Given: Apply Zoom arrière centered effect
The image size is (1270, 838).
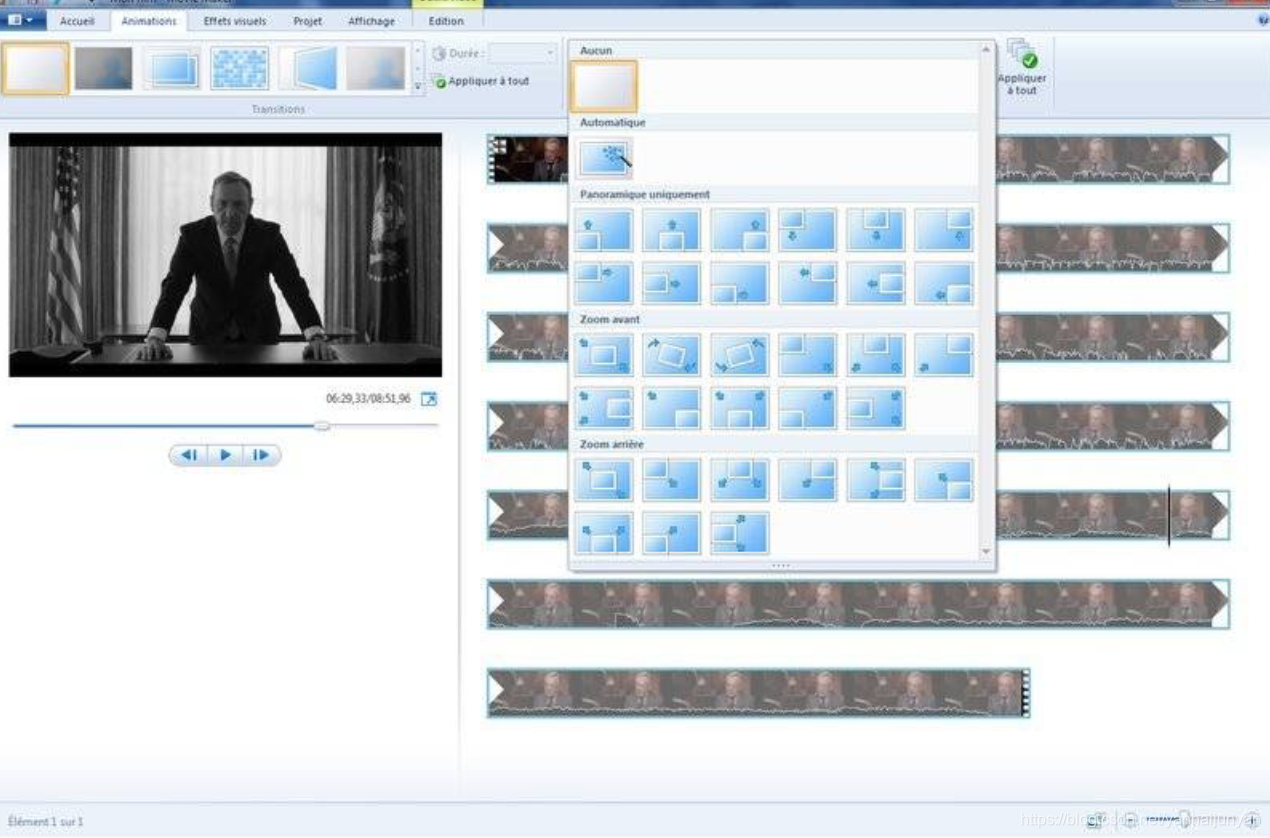Looking at the screenshot, I should pyautogui.click(x=604, y=480).
